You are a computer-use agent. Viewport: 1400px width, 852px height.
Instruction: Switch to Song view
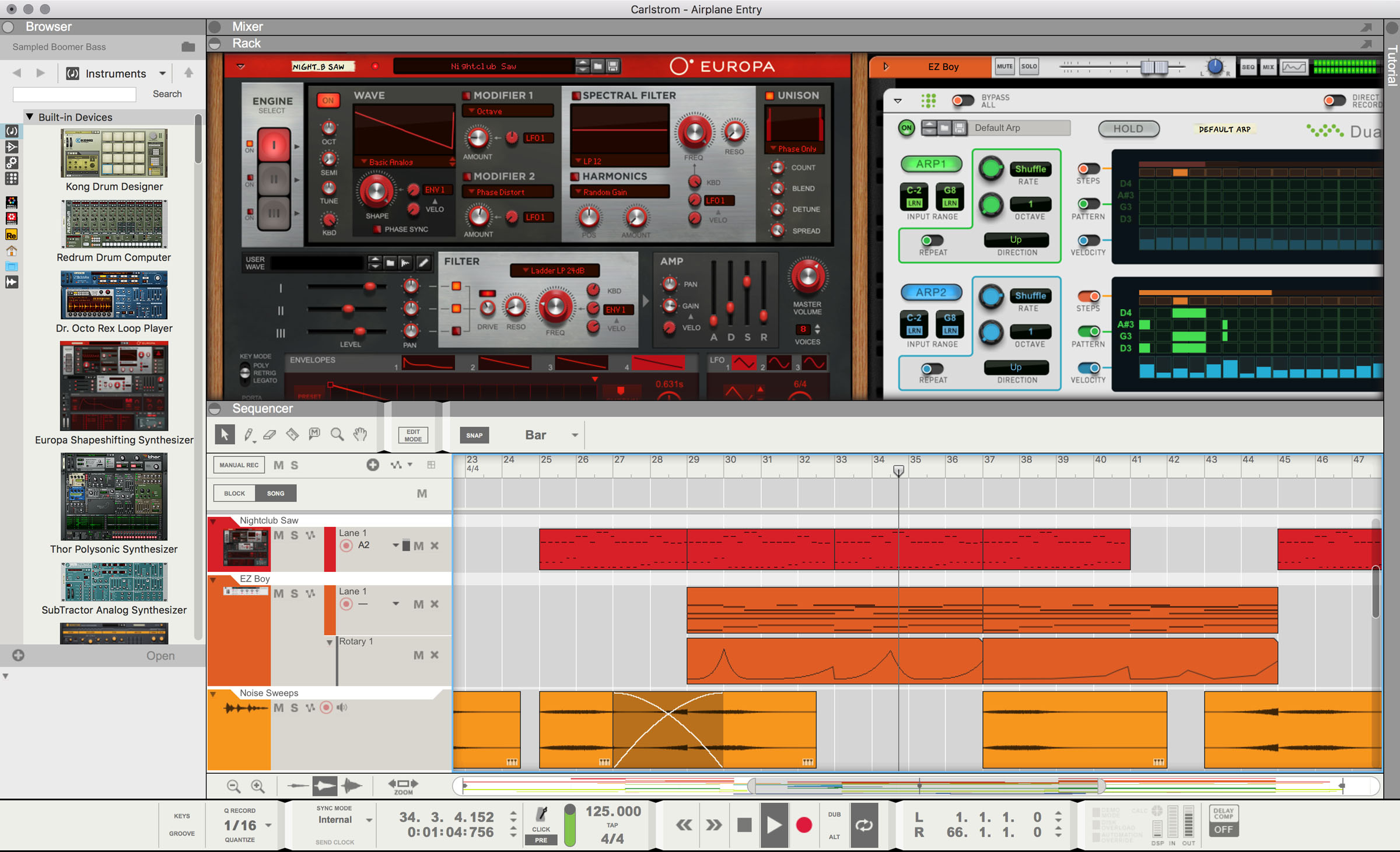click(276, 493)
